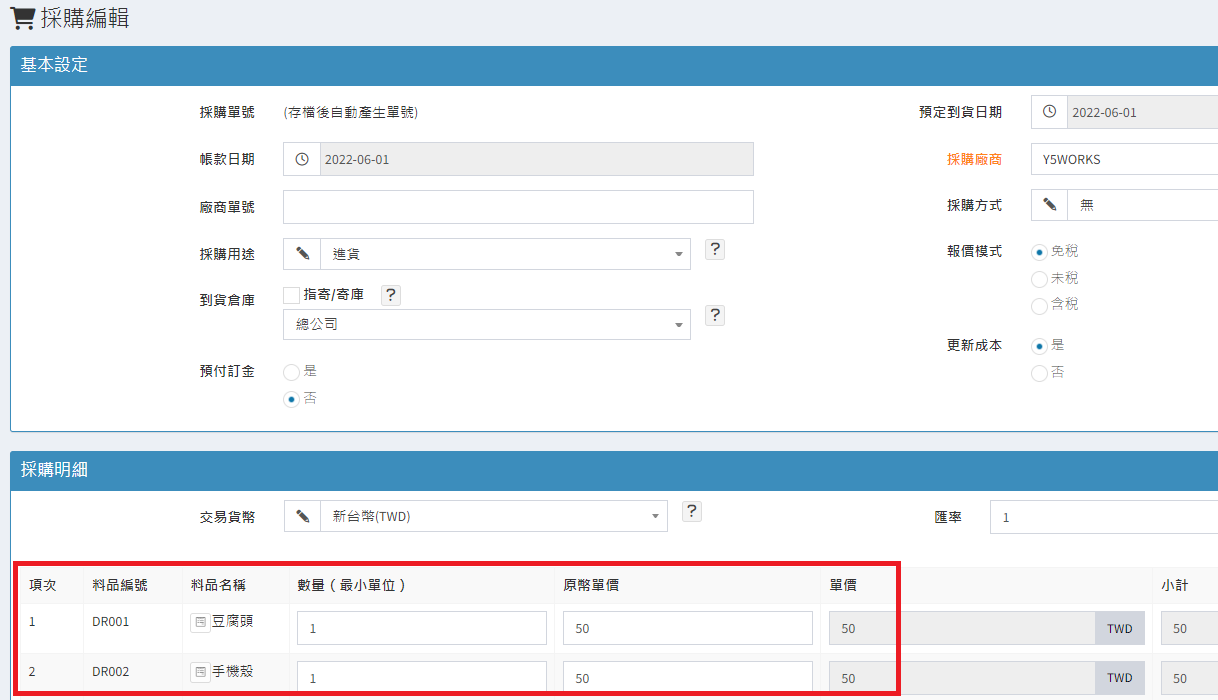Viewport: 1218px width, 700px height.
Task: Click the pencil icon beside 交易貨幣
Action: (x=302, y=516)
